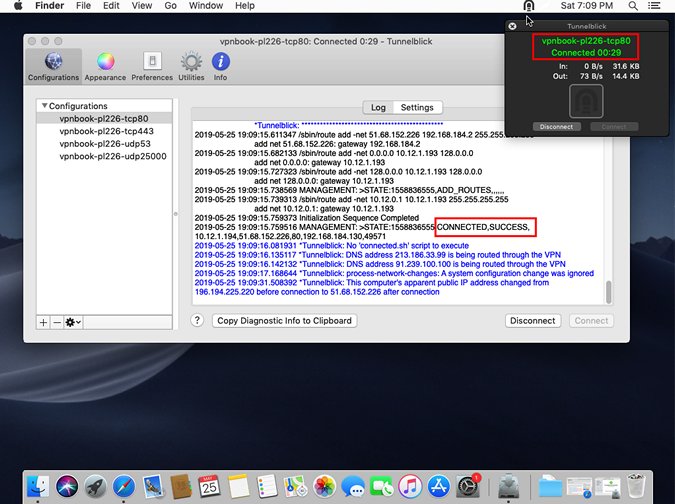Viewport: 675px width, 504px height.
Task: Click the menu bar clock Sat 7:09 PM
Action: 587,6
